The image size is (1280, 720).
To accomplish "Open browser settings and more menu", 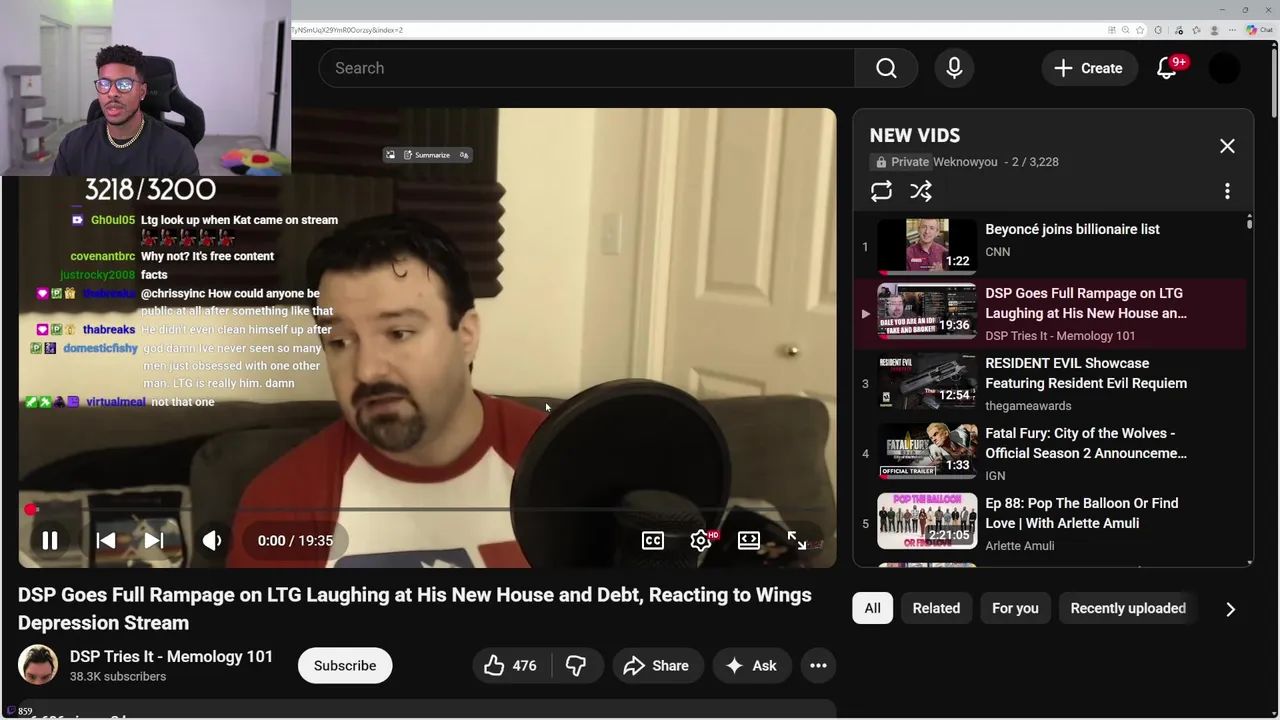I will tap(1232, 30).
